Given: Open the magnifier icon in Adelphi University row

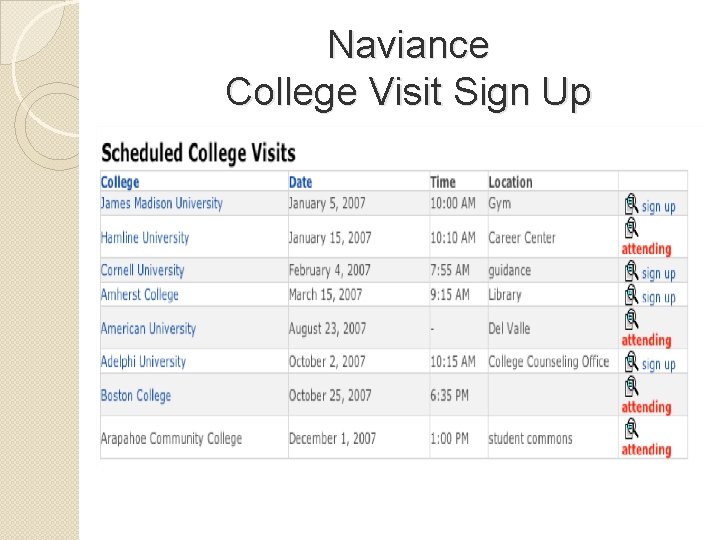Looking at the screenshot, I should click(x=631, y=362).
